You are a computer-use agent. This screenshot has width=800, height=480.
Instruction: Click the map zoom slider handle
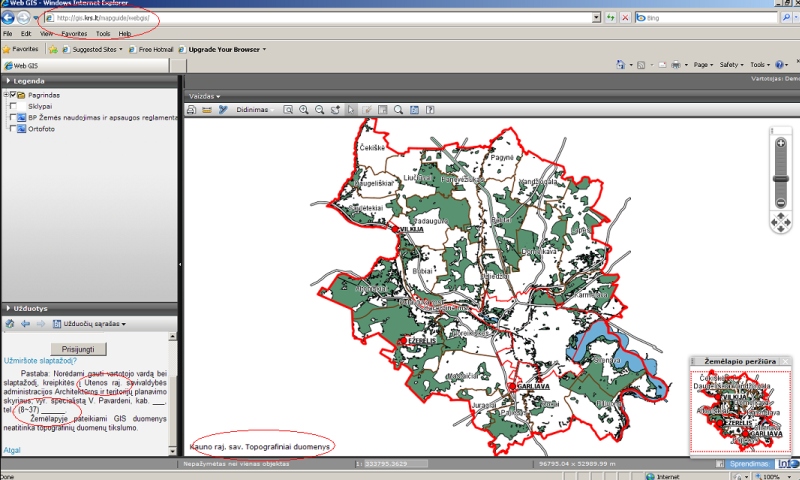[781, 179]
